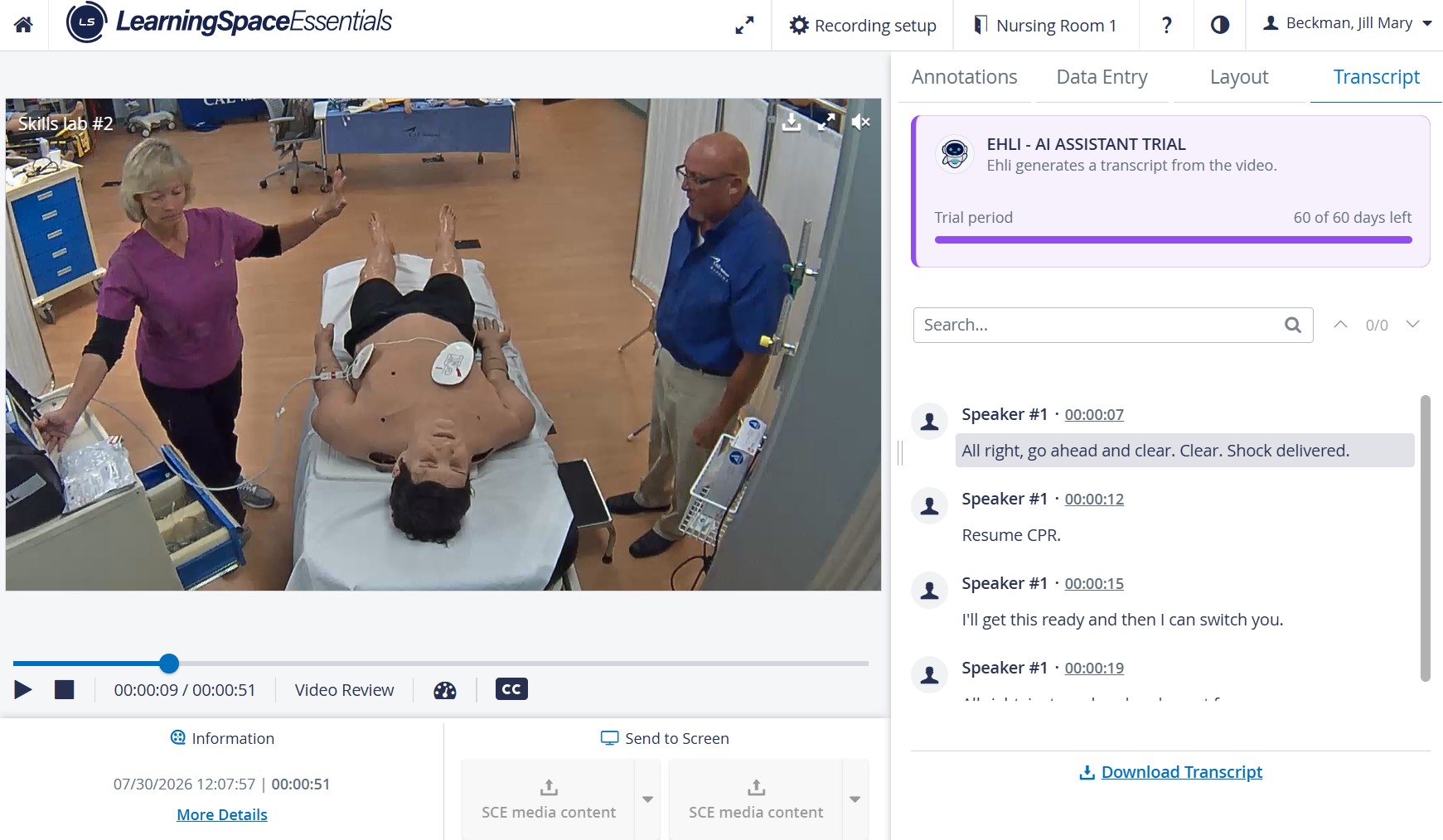Open the Beckman, Jill Mary user menu
The height and width of the screenshot is (840, 1443).
(1347, 23)
